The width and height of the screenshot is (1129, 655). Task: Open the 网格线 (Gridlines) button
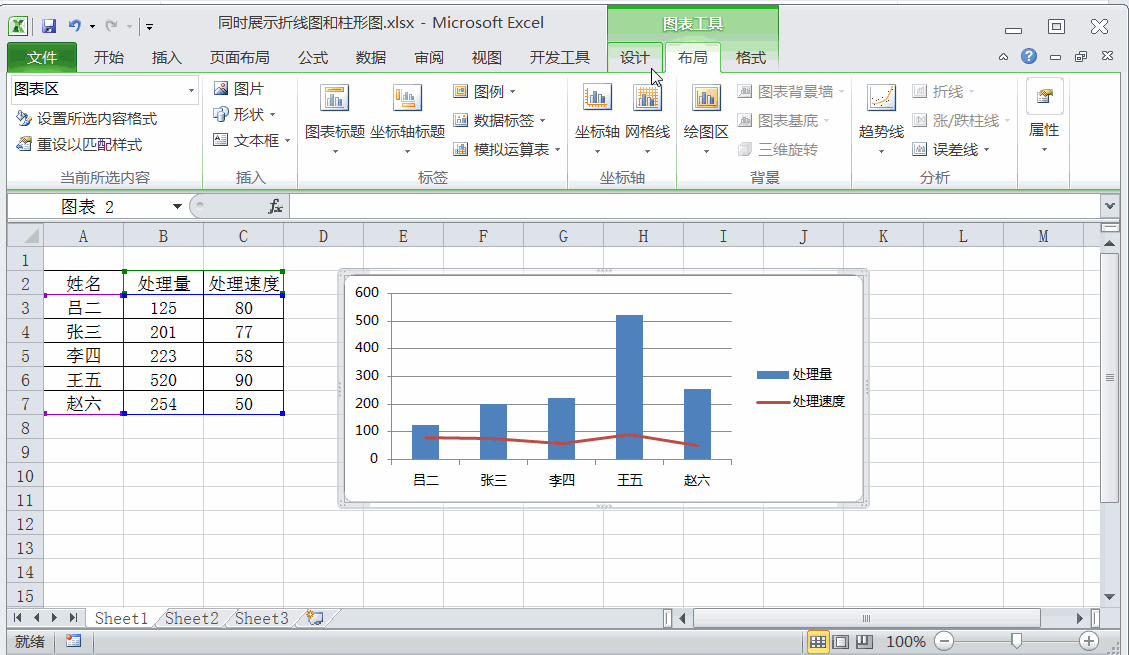click(x=647, y=98)
